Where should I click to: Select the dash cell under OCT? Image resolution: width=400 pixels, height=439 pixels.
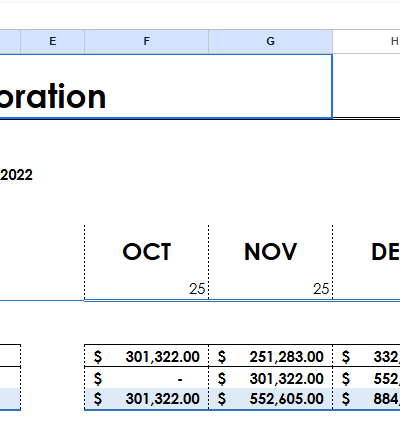pos(147,378)
